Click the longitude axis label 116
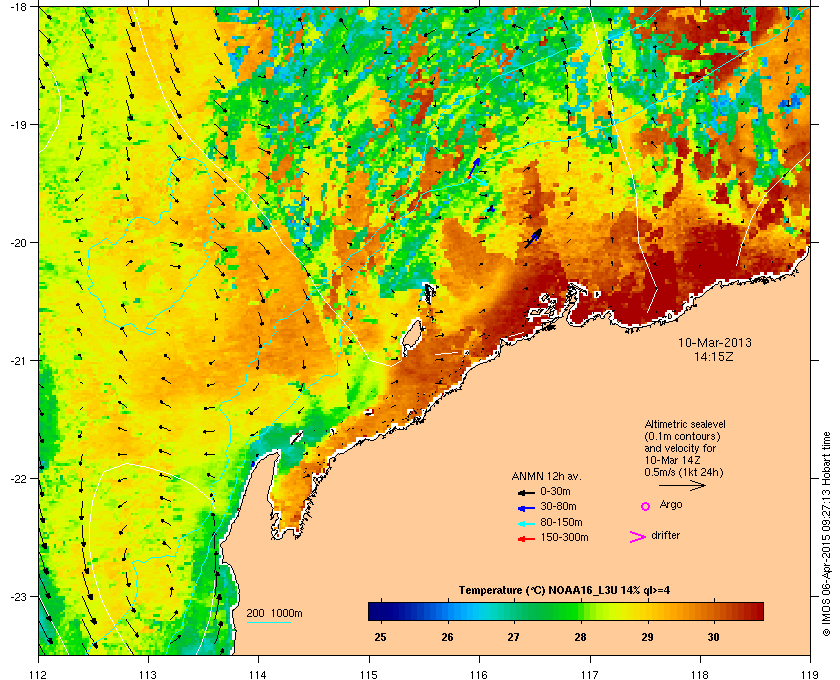840x680 pixels. pyautogui.click(x=479, y=674)
